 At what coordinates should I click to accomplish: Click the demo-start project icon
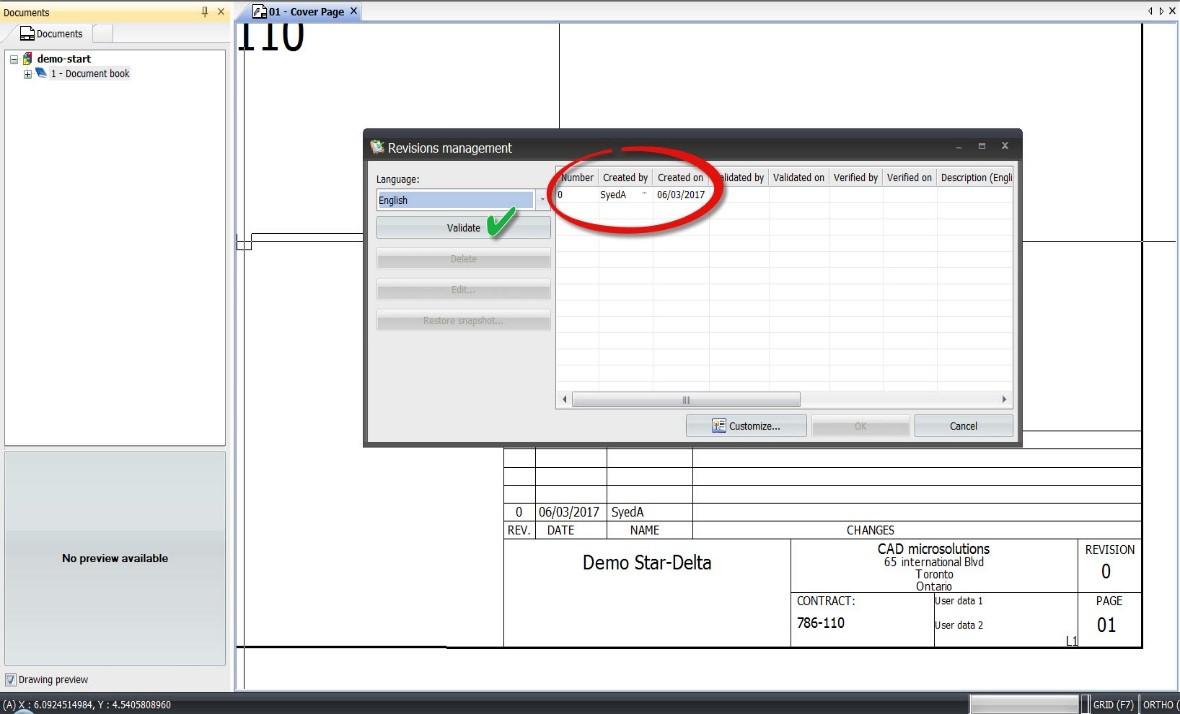coord(28,58)
